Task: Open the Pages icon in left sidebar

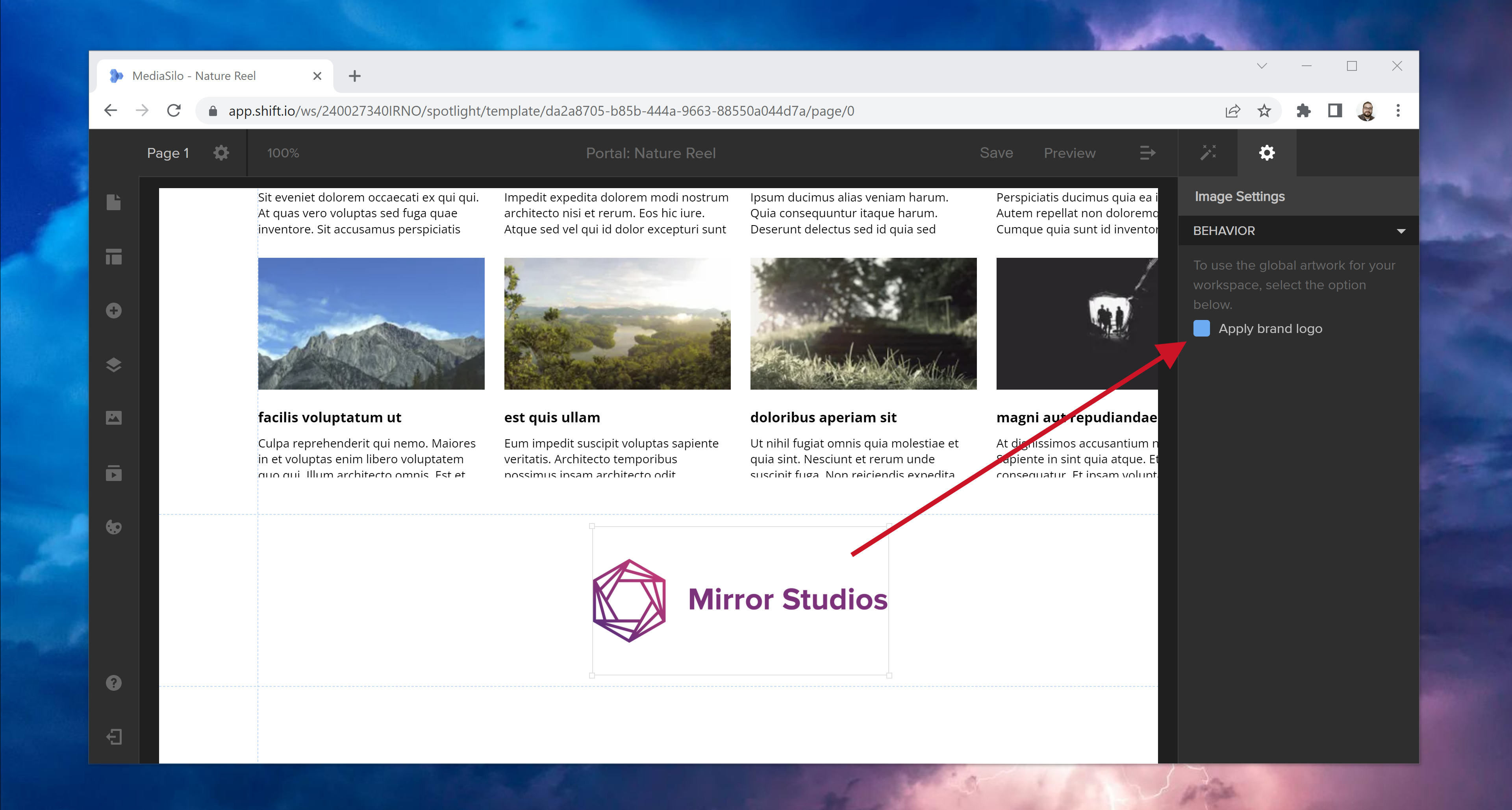Action: (x=114, y=202)
